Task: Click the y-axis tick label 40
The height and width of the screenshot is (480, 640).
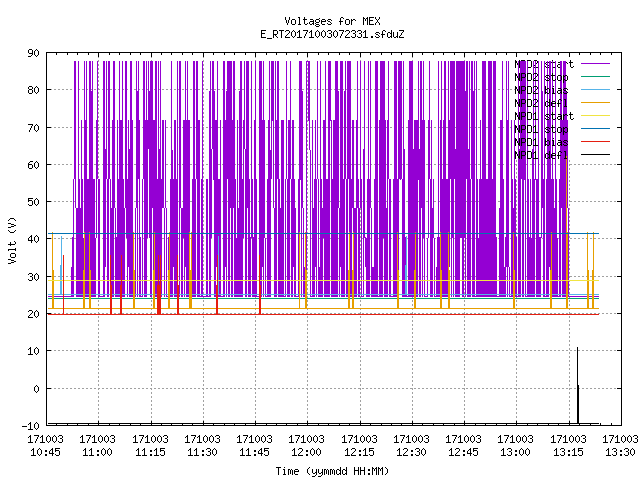Action: [33, 239]
